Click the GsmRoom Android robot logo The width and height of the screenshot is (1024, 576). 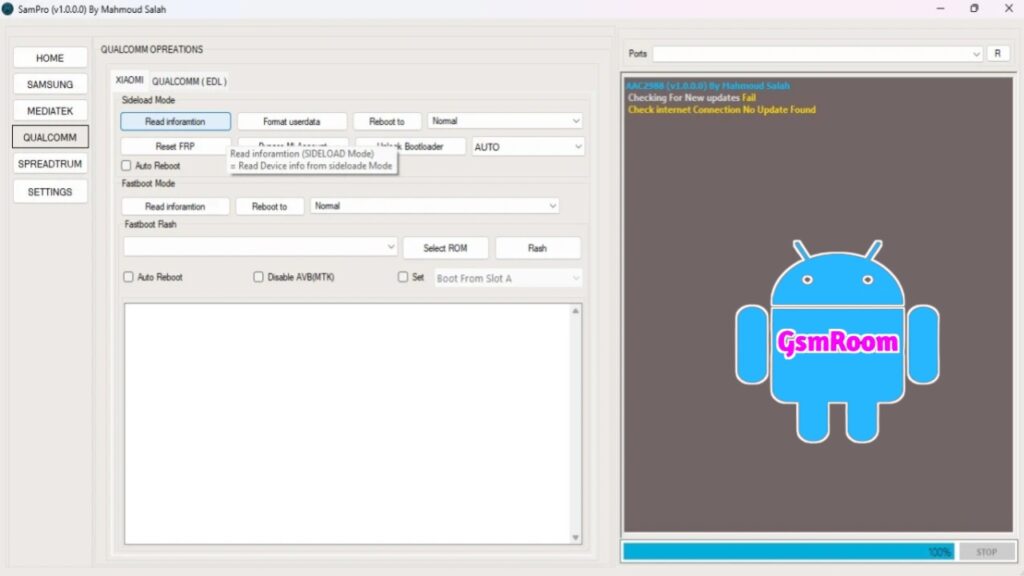837,342
